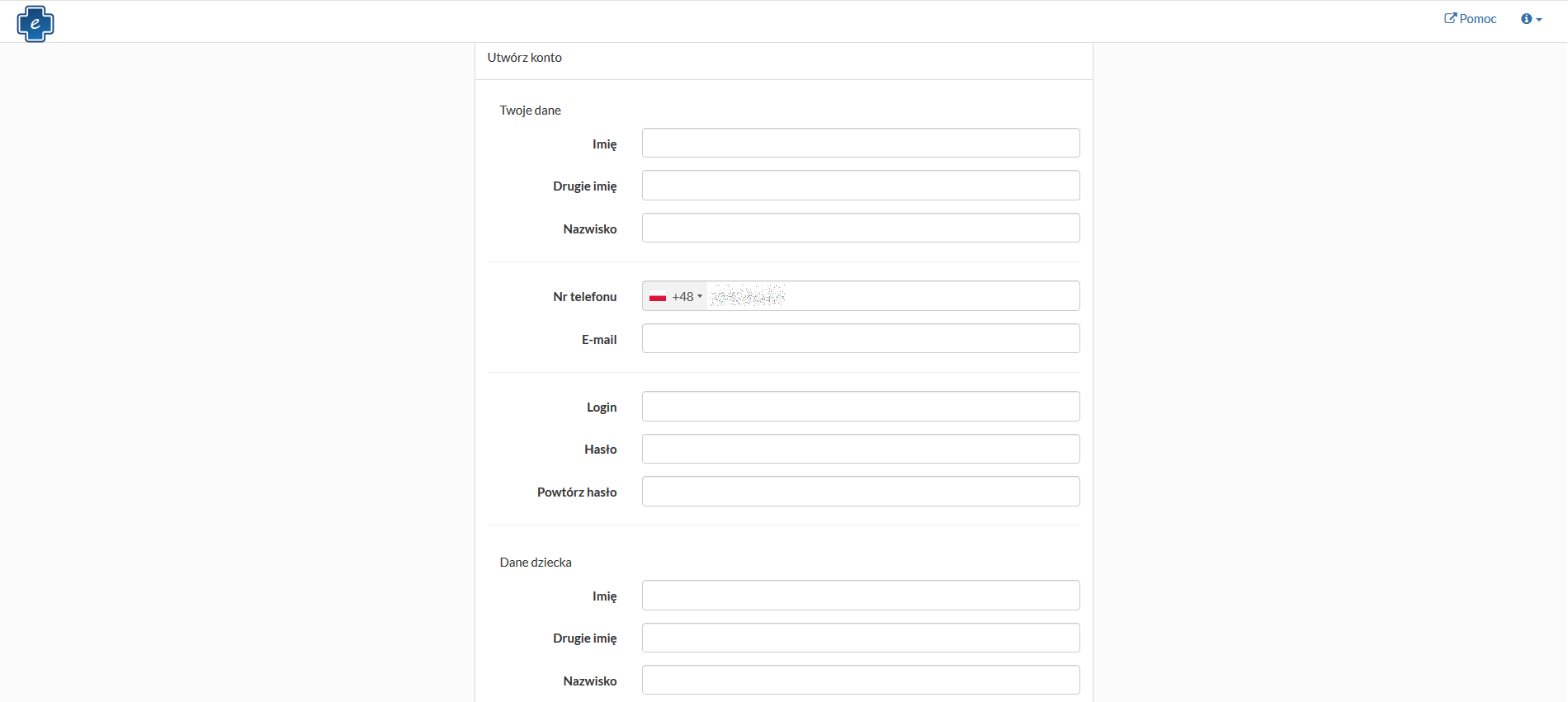Open the Pomoc help link

click(x=1477, y=19)
